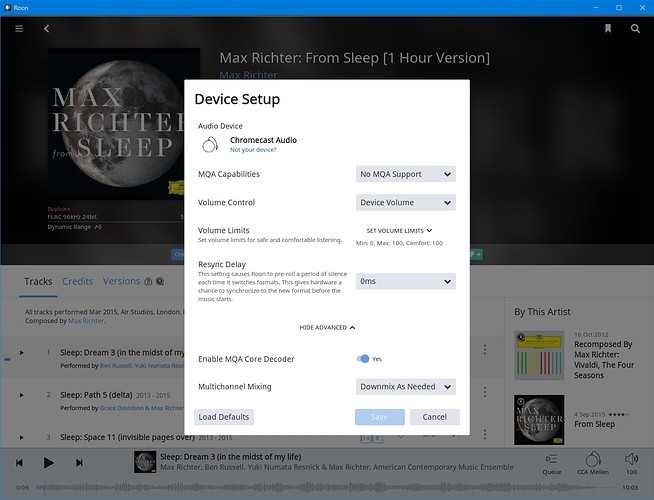Click the '10:03' track duration text

630,487
